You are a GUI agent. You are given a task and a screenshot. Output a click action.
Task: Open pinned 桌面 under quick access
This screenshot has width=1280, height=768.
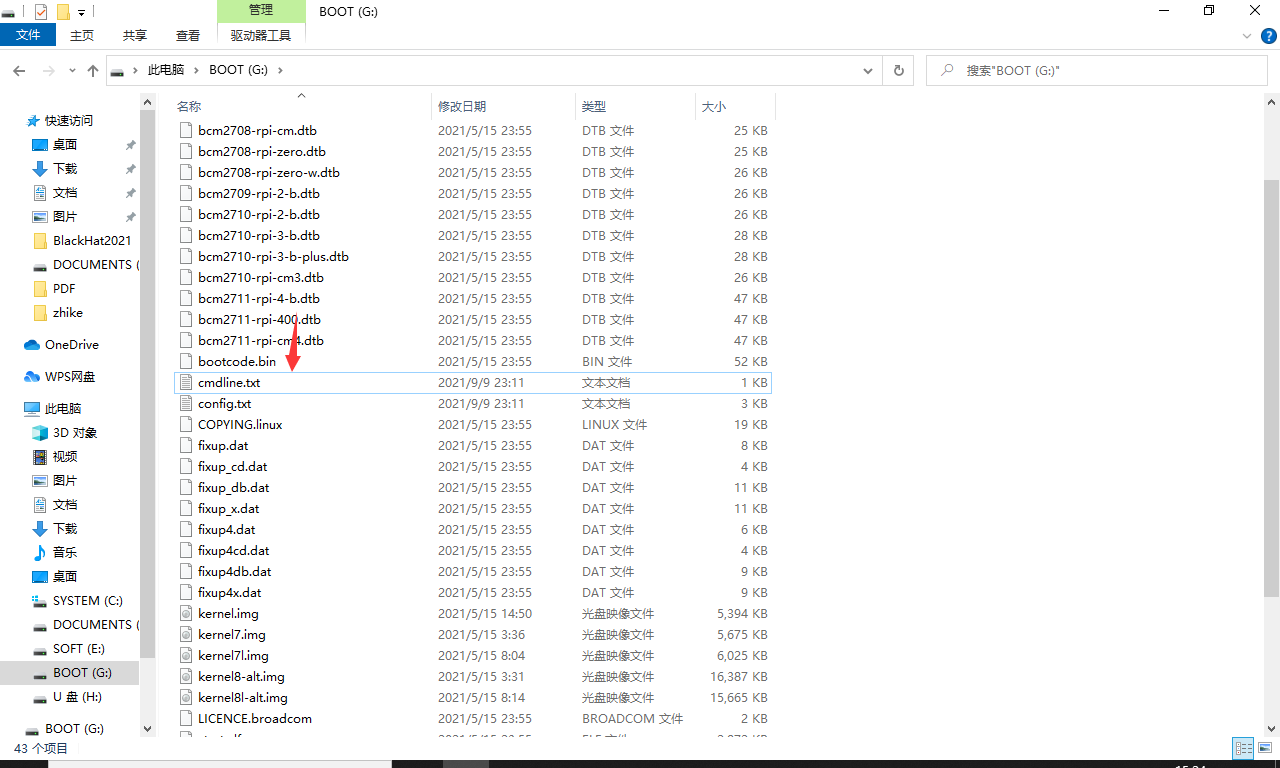coord(65,145)
